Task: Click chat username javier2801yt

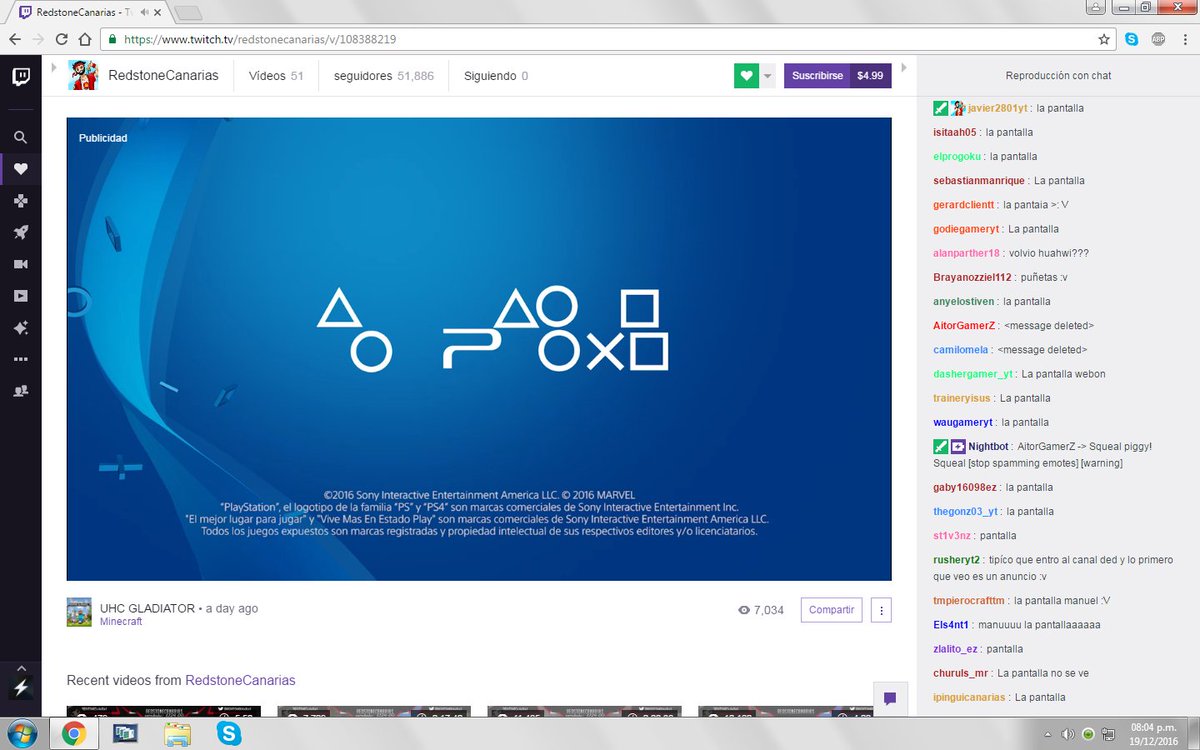Action: tap(997, 108)
